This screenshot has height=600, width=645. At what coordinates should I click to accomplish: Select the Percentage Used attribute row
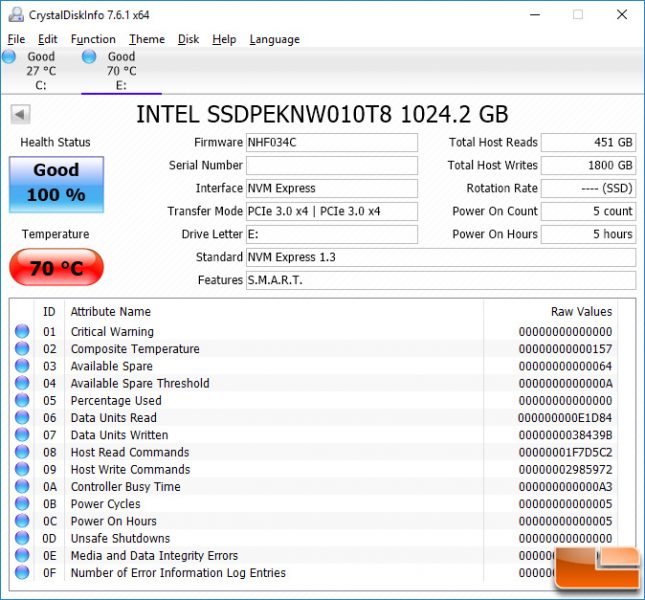(x=314, y=400)
